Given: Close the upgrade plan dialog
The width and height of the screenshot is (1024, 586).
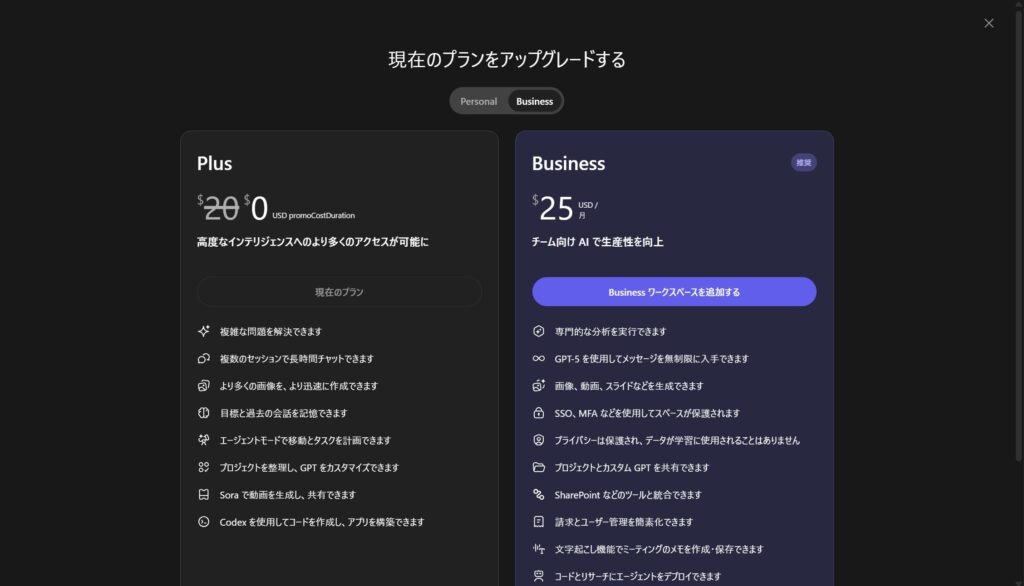Looking at the screenshot, I should [988, 23].
